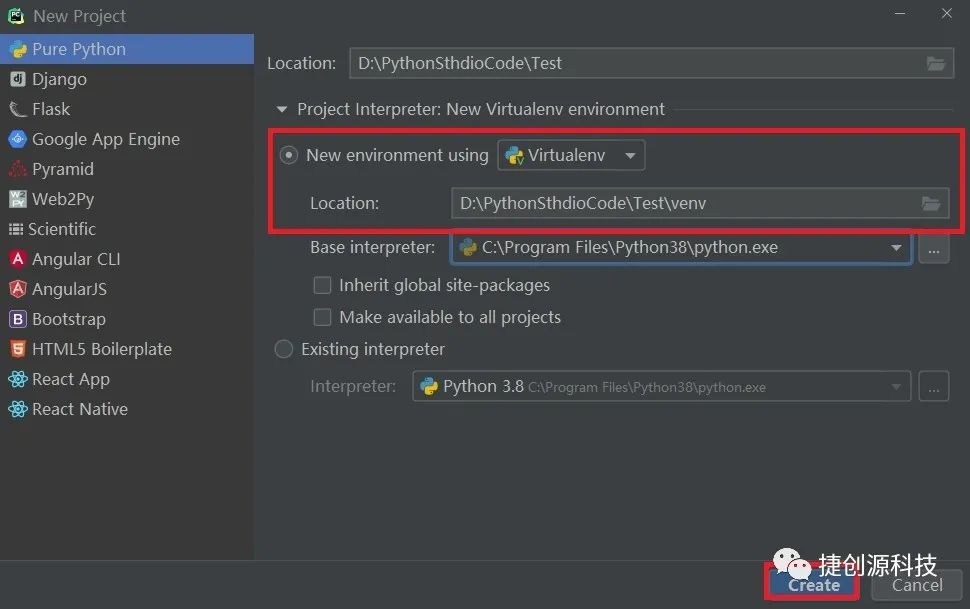Select Django text in project types
970x609 pixels.
click(59, 79)
